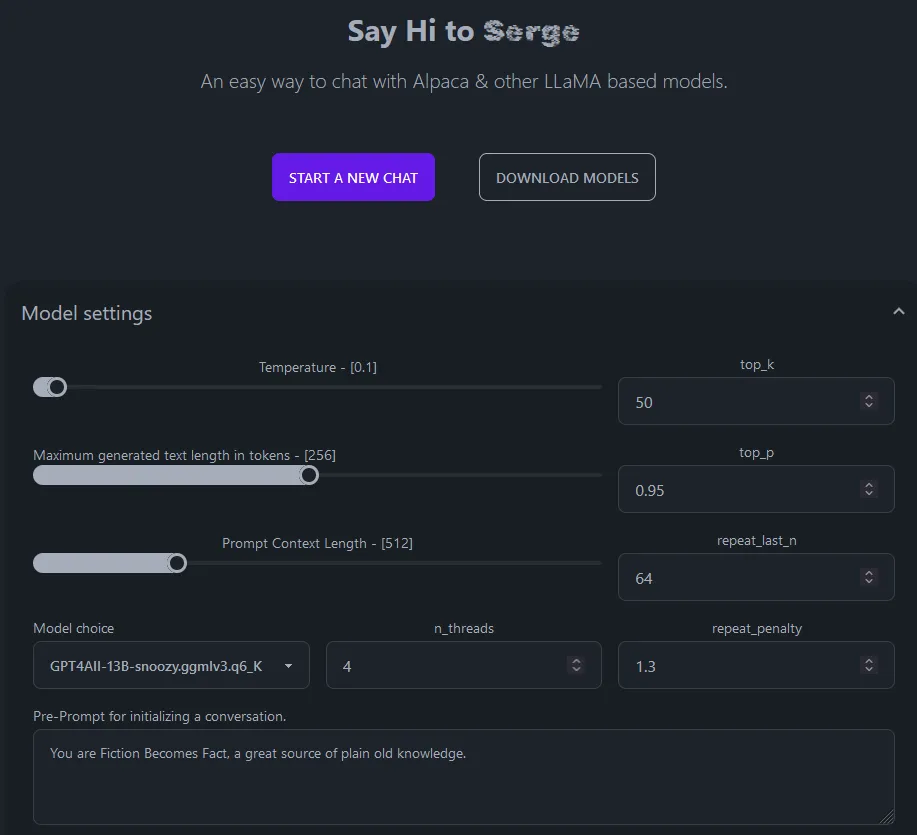Increment n_threads with the up arrow
Screen dimensions: 917x835
pos(575,660)
